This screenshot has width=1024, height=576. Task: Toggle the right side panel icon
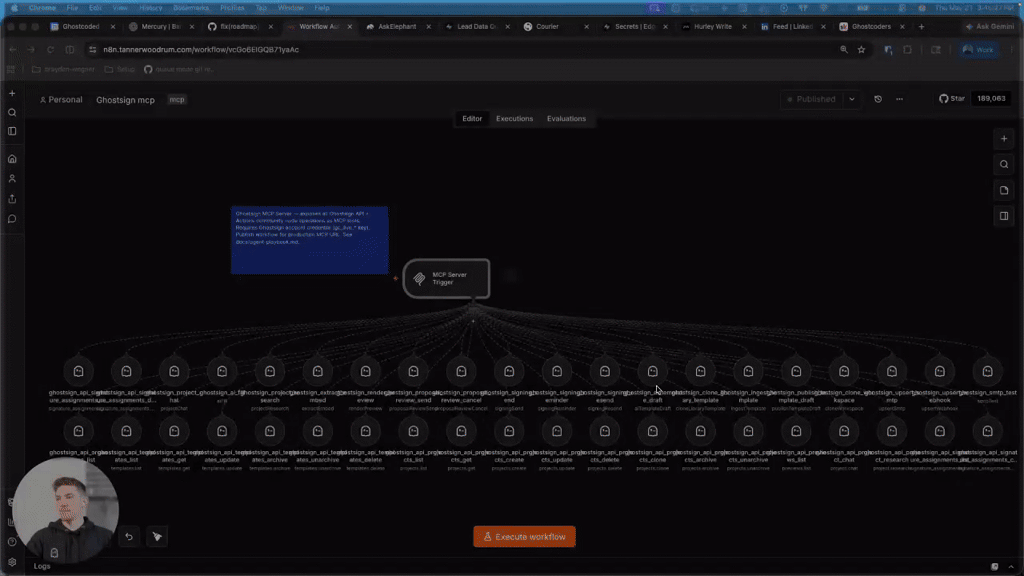[1004, 216]
